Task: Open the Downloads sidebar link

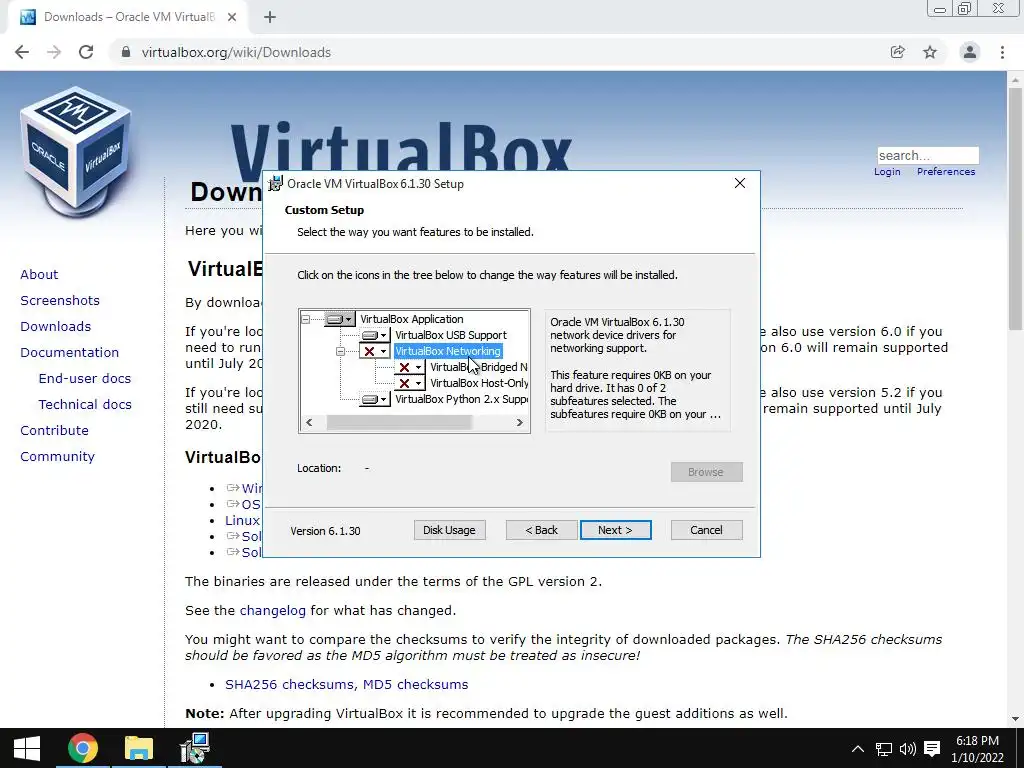Action: tap(56, 327)
